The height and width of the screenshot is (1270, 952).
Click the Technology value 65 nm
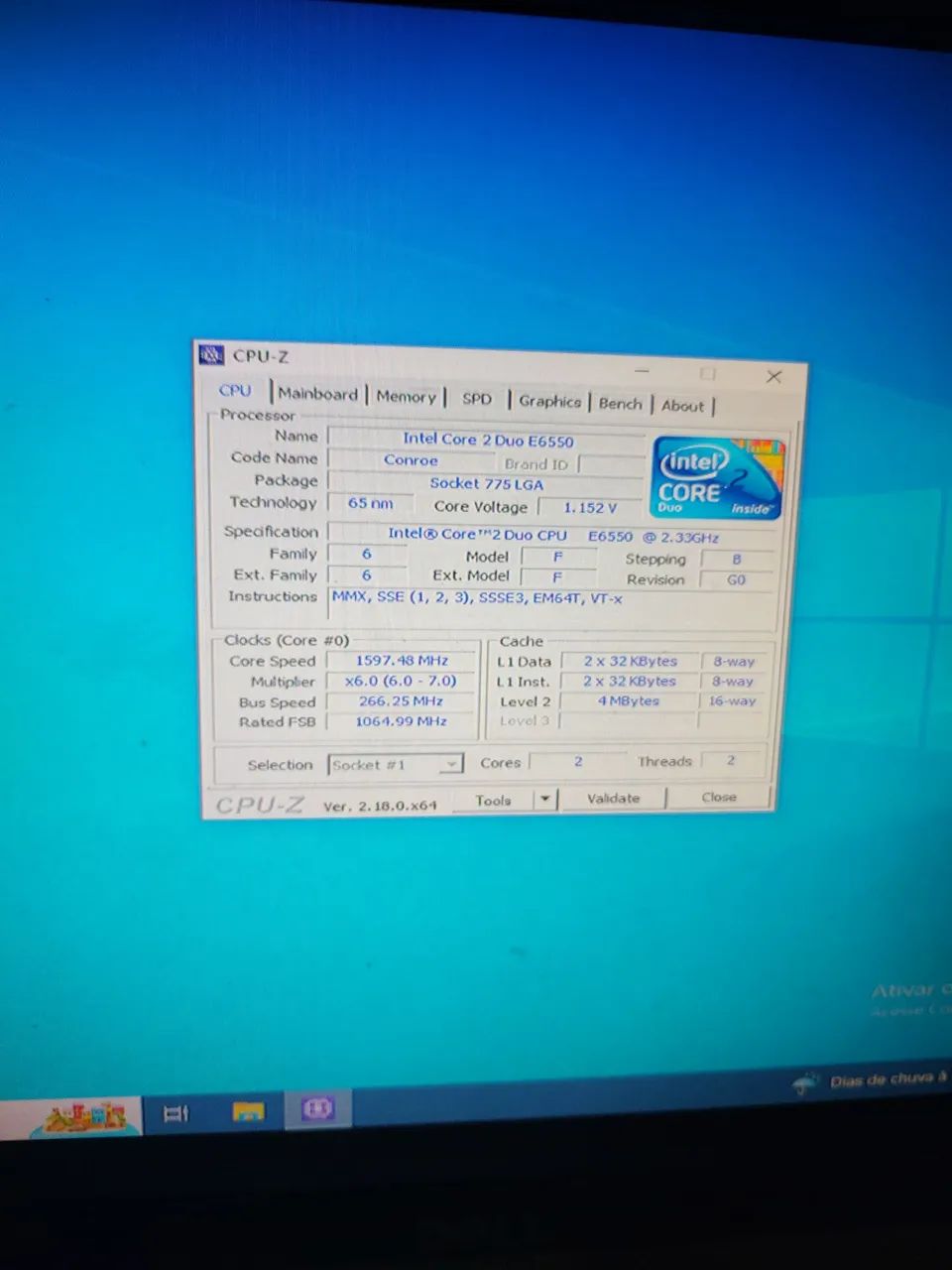point(370,503)
